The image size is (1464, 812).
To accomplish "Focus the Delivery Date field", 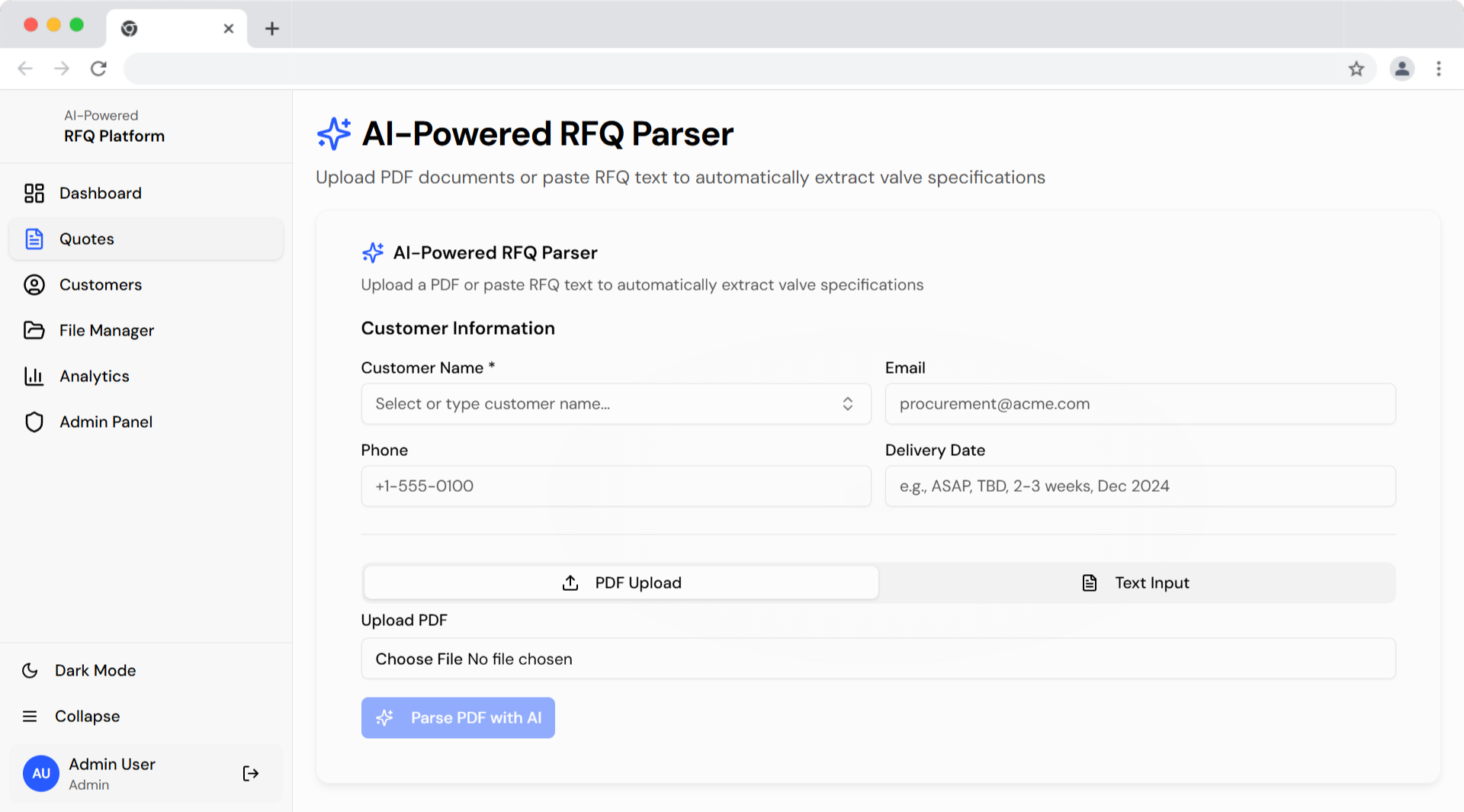I will (x=1140, y=486).
